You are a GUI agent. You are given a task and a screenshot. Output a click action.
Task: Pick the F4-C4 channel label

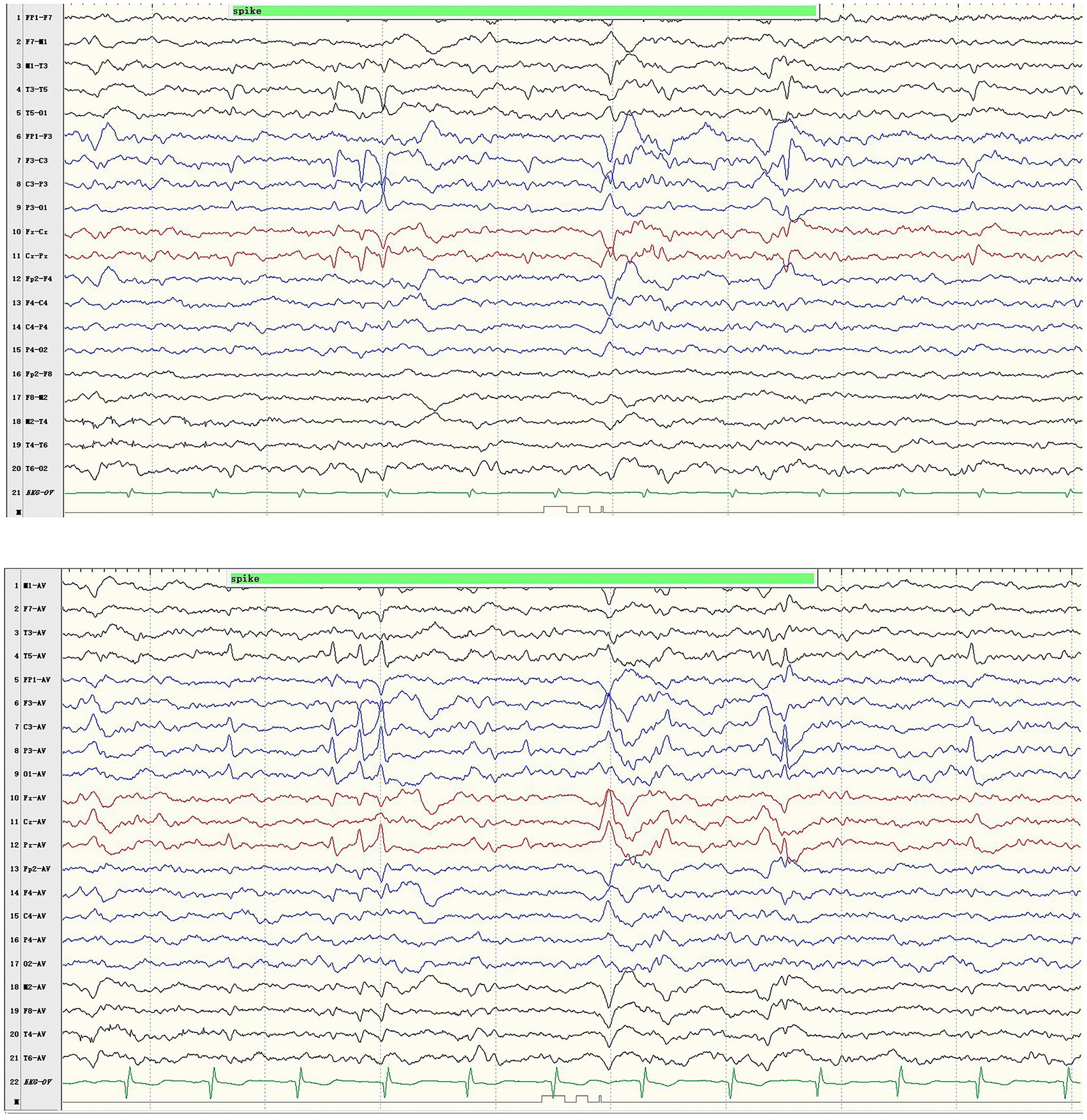pyautogui.click(x=37, y=303)
